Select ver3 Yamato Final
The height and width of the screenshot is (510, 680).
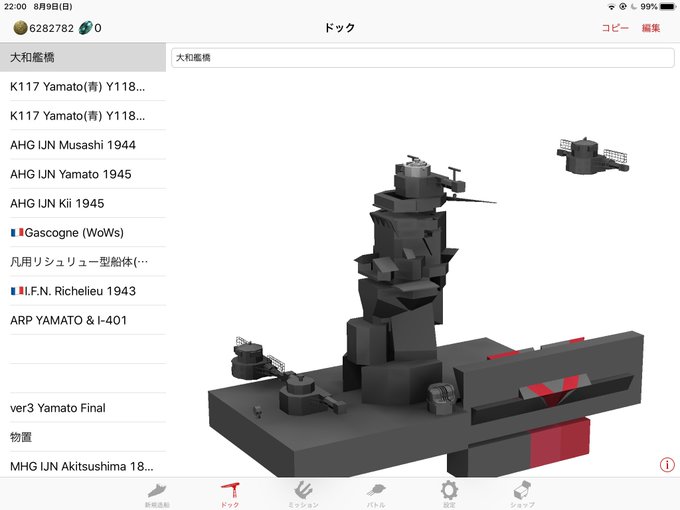click(x=83, y=408)
